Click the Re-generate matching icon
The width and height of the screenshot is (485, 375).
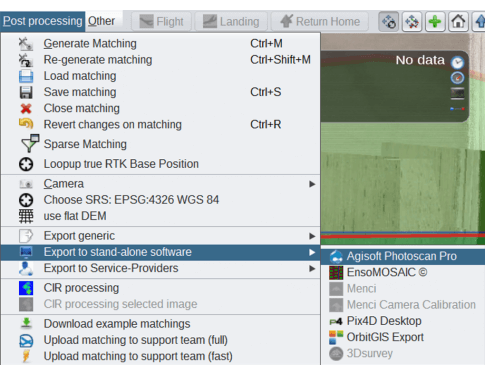(26, 60)
